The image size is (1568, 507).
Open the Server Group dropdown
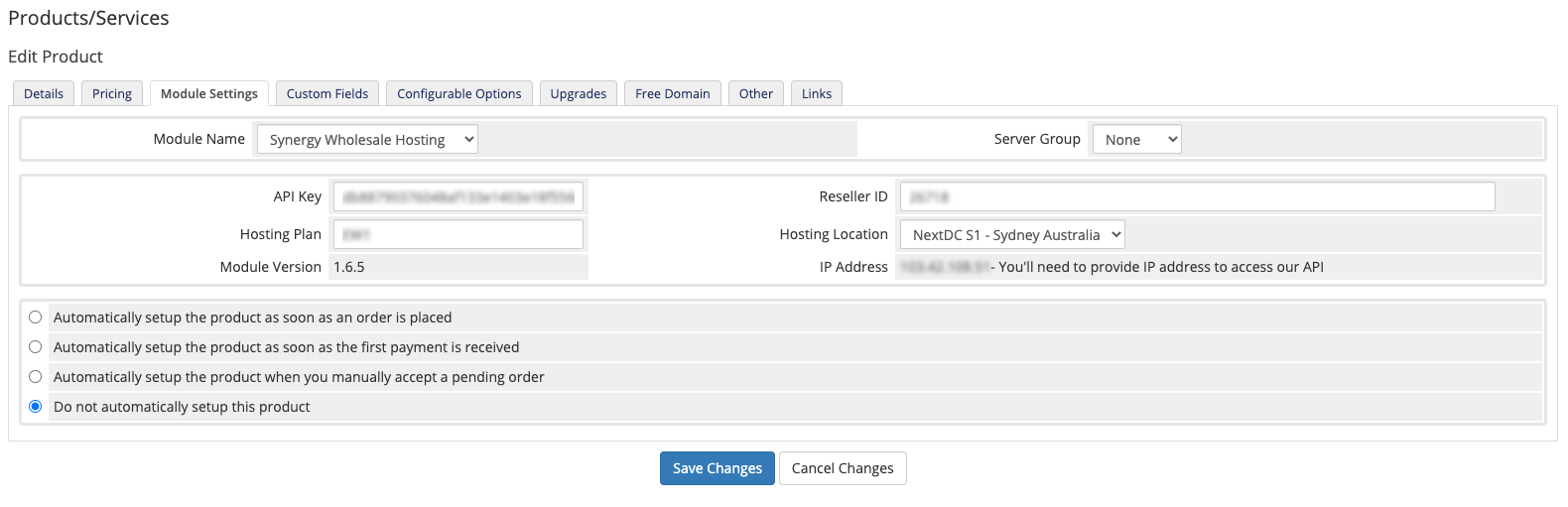tap(1136, 140)
